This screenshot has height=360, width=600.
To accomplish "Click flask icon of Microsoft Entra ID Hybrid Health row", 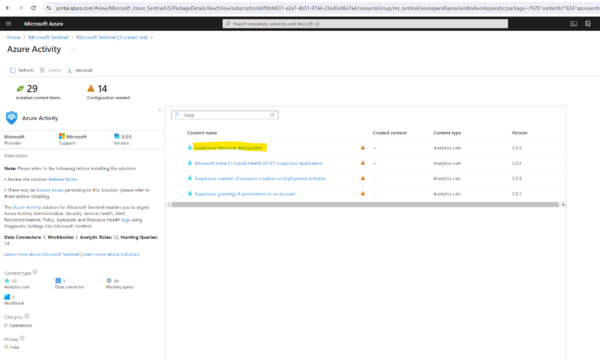I will coord(190,163).
